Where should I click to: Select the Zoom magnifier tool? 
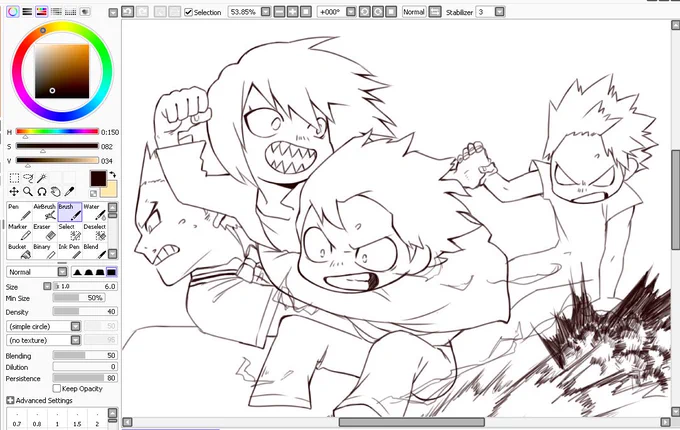pos(28,191)
